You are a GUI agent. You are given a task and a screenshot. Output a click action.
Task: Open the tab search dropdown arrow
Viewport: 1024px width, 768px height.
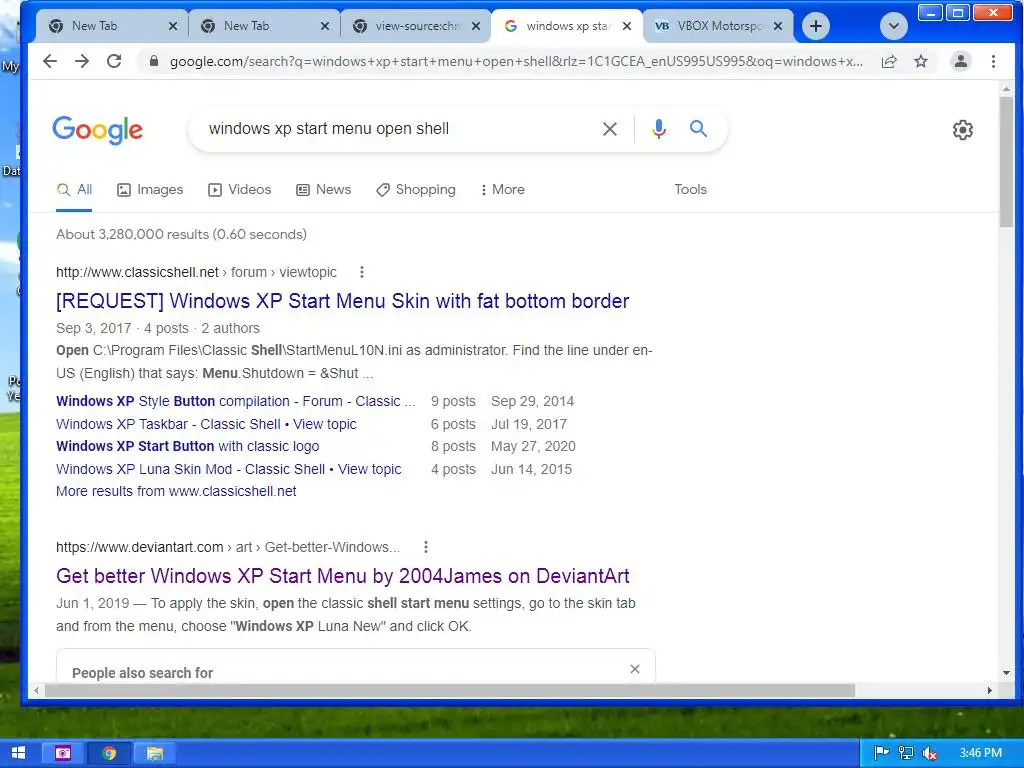[893, 26]
